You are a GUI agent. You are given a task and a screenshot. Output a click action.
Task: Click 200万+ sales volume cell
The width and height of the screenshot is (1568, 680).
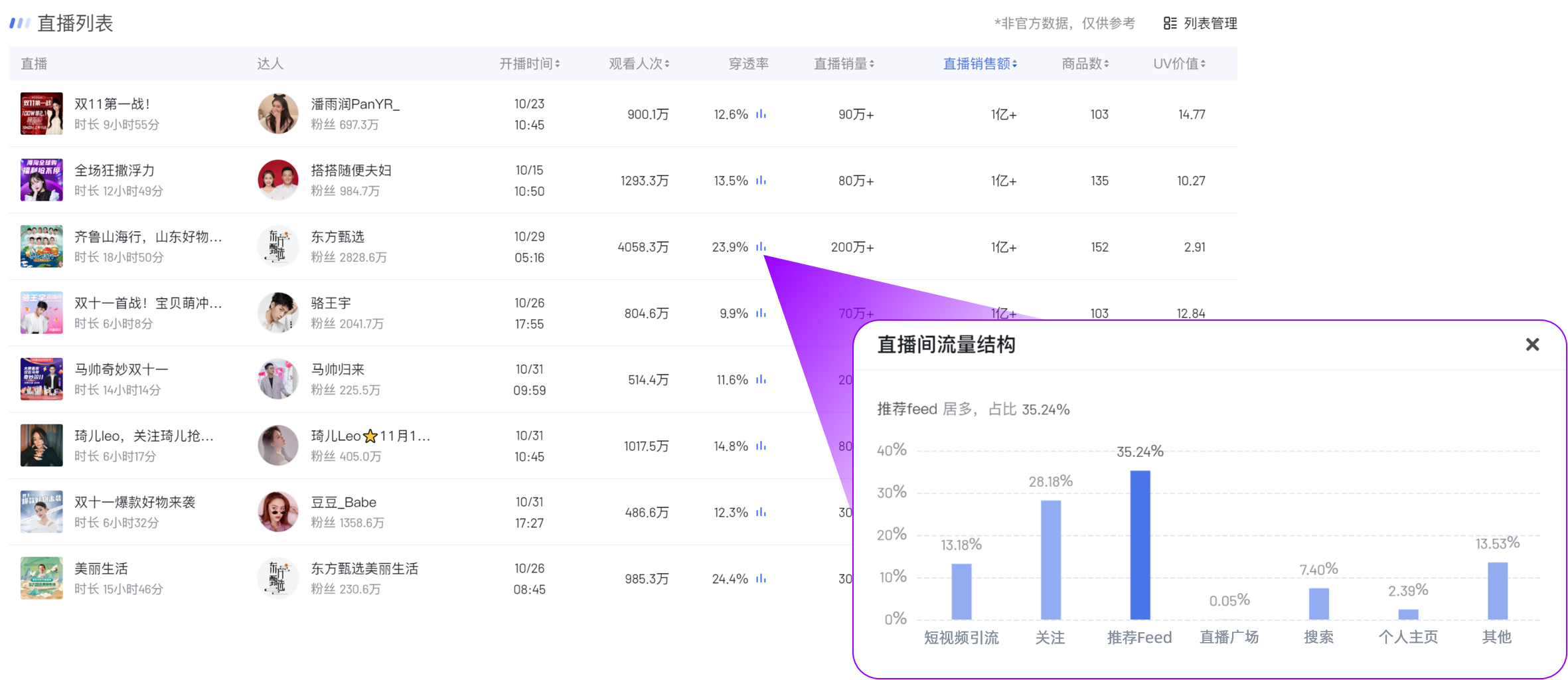(x=852, y=247)
